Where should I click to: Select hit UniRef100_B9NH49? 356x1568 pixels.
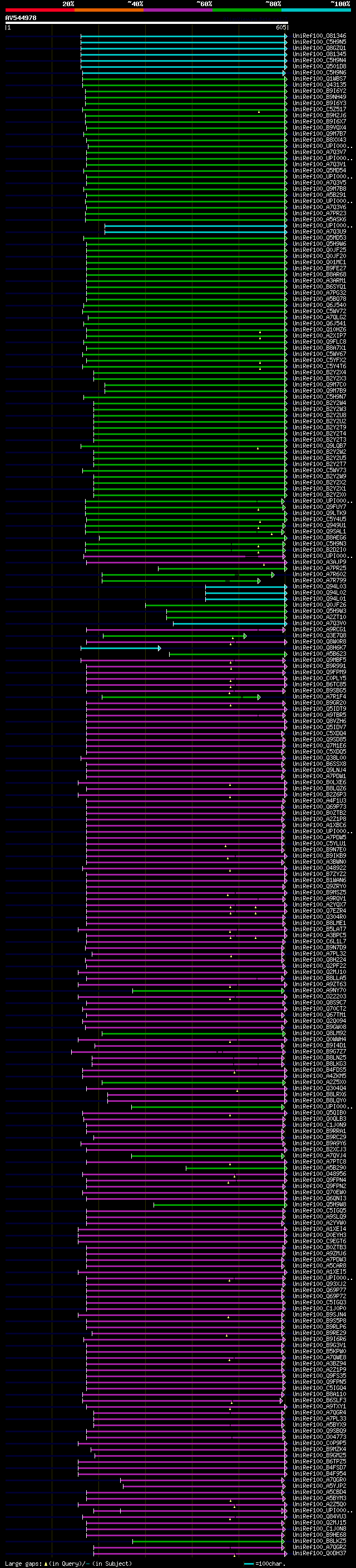coord(319,97)
